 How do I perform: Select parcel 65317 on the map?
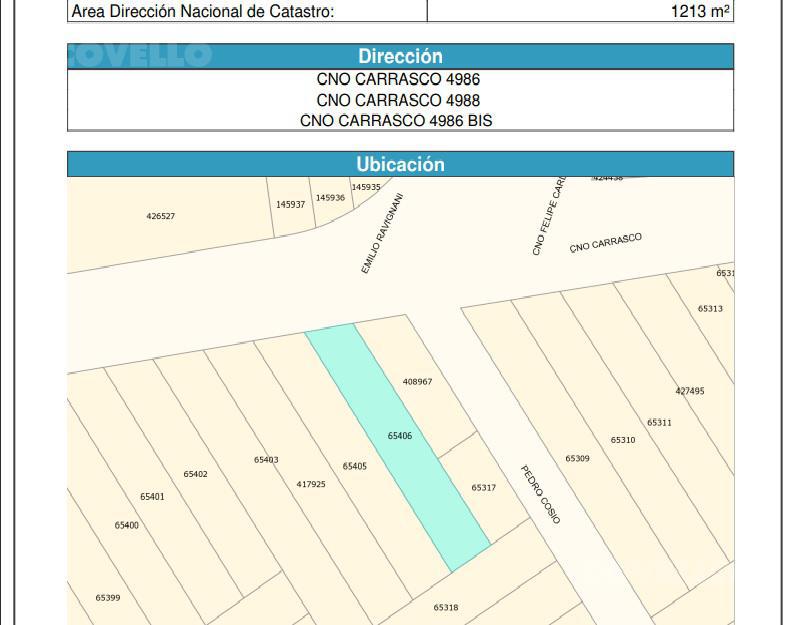coord(483,488)
